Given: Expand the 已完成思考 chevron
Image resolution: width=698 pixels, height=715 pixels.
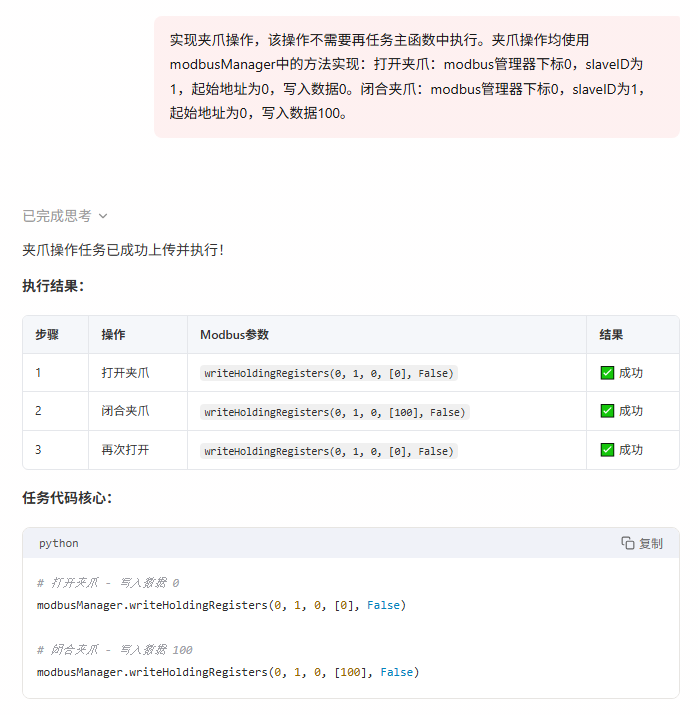Looking at the screenshot, I should point(103,216).
